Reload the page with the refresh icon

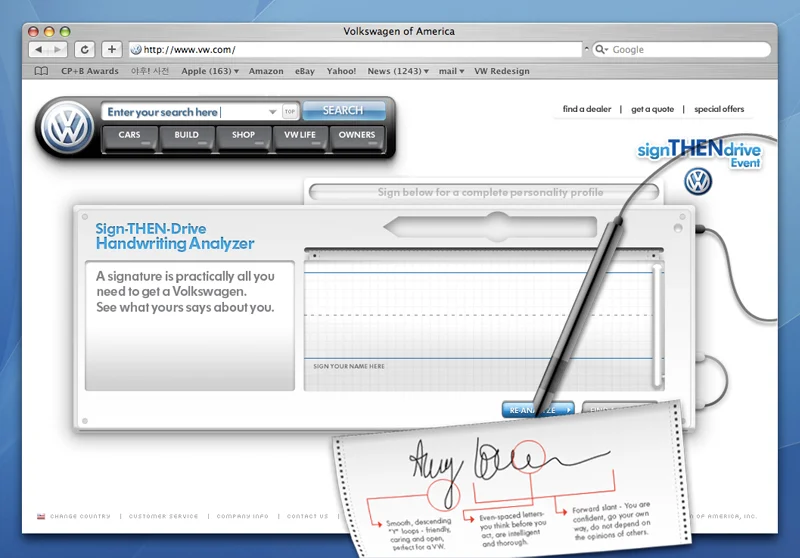click(85, 49)
